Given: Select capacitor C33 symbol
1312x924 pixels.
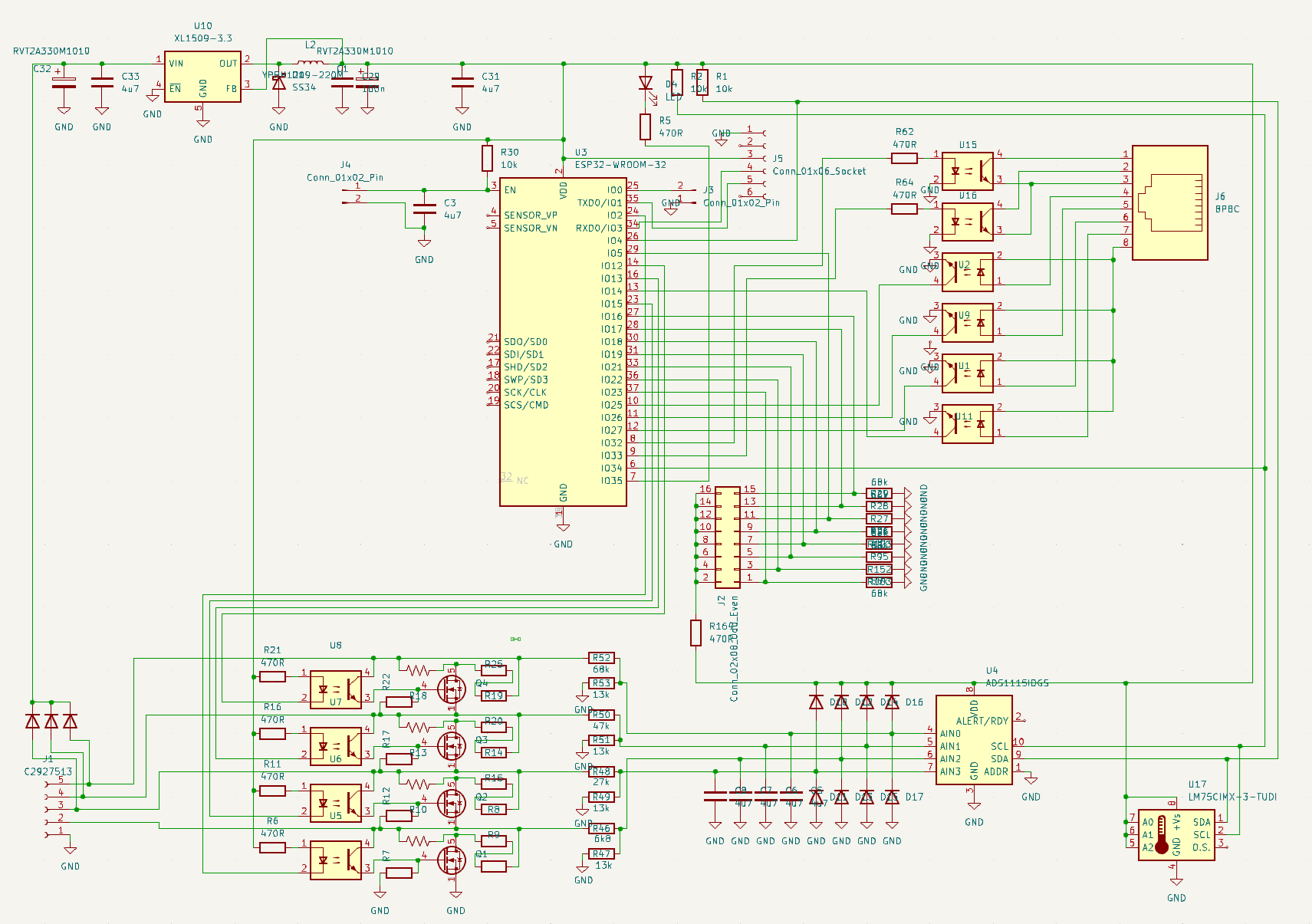Looking at the screenshot, I should tap(102, 83).
